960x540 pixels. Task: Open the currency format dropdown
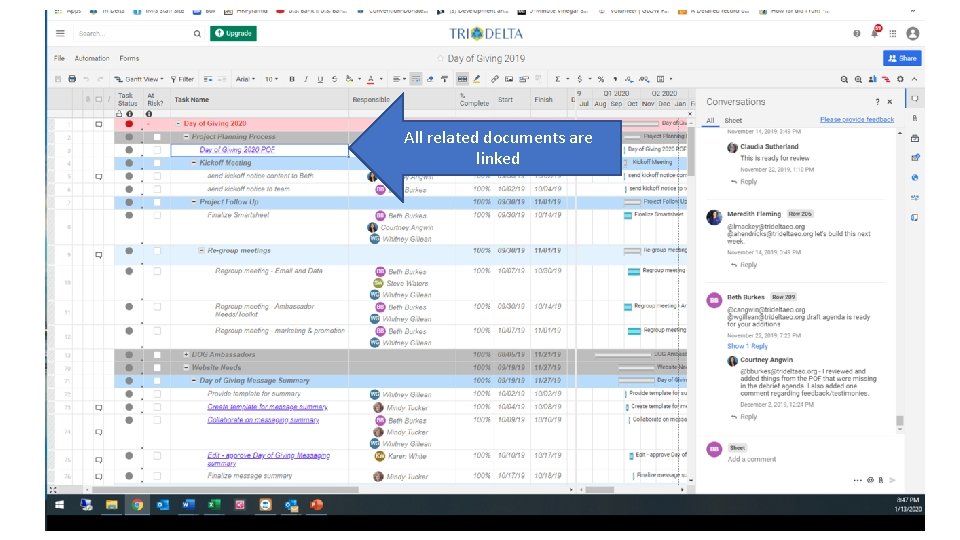(583, 79)
